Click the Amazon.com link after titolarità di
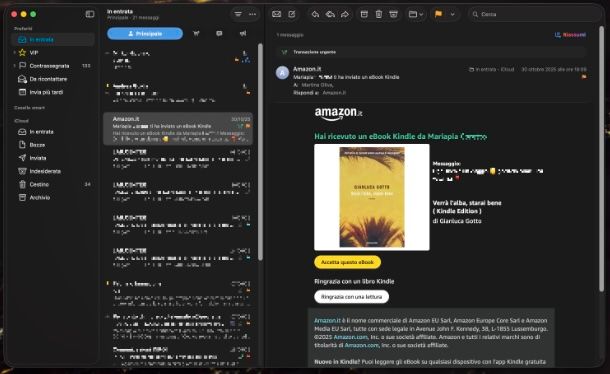The image size is (610, 374). [361, 345]
